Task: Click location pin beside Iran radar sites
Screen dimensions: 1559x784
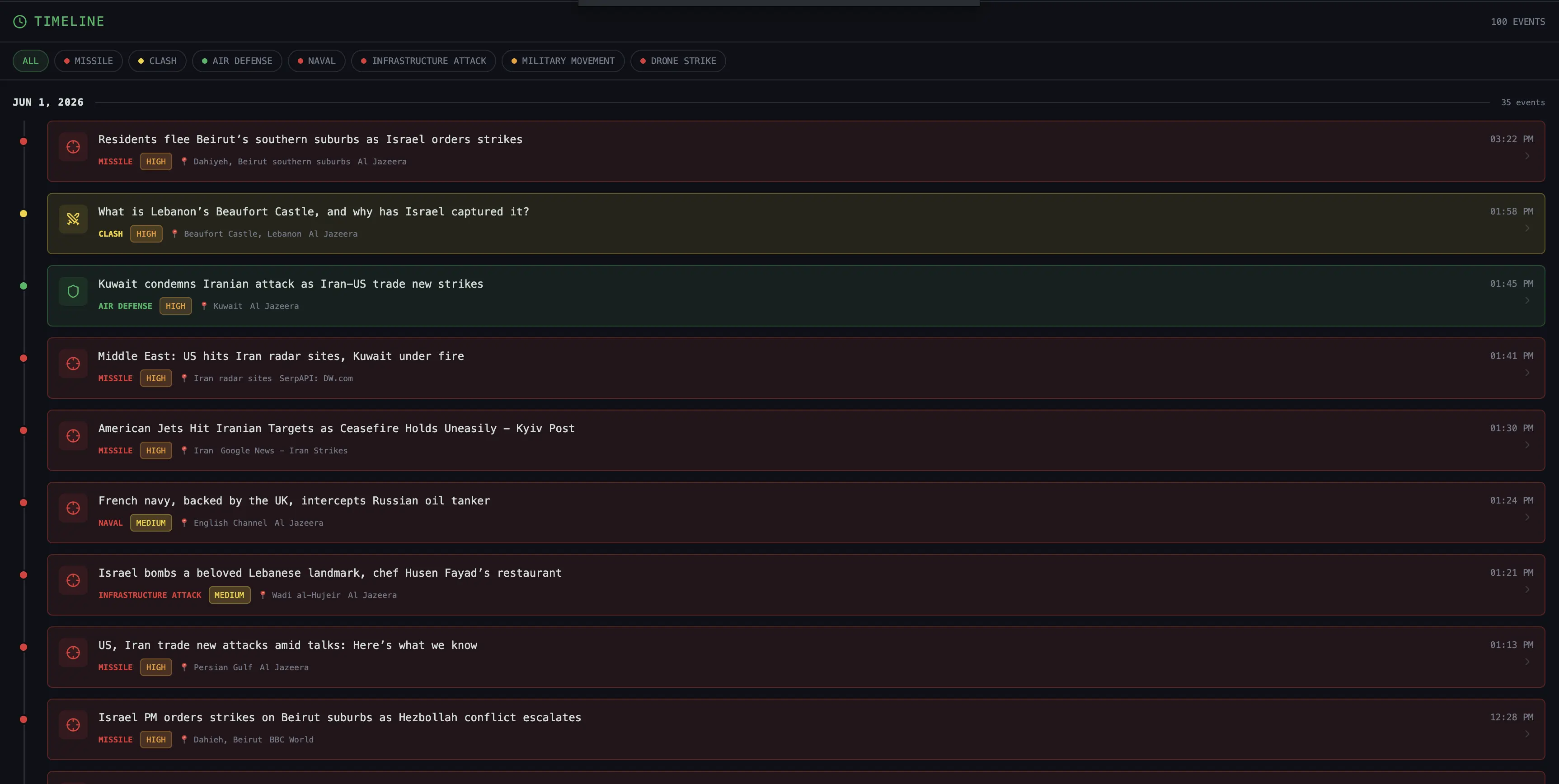Action: pos(184,378)
